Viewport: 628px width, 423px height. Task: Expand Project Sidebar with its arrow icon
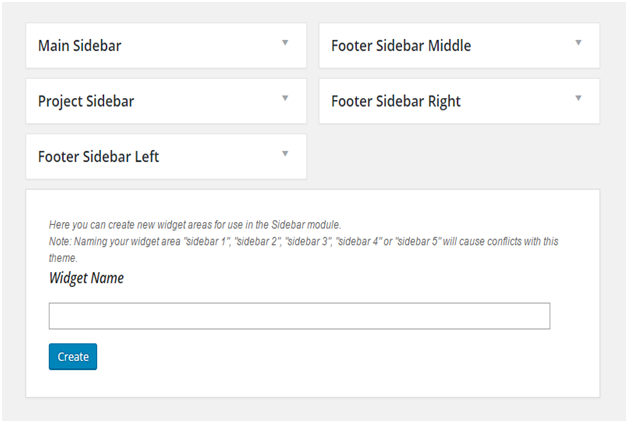[285, 98]
